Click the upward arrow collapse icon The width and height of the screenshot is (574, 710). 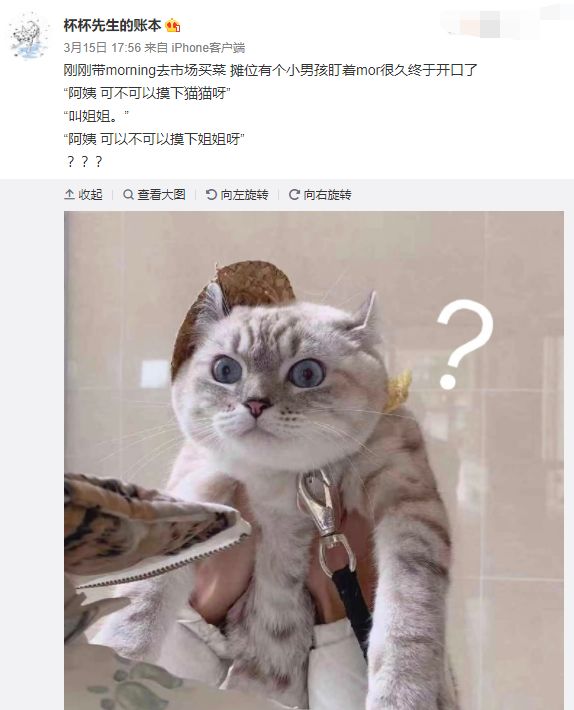[x=69, y=195]
